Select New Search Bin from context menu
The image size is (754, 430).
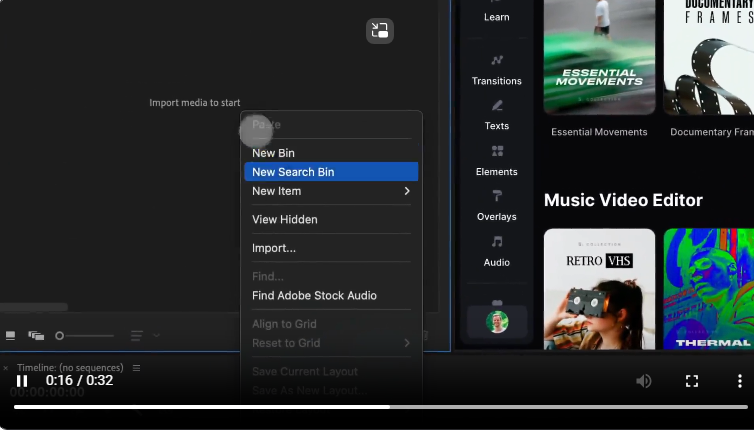[330, 172]
